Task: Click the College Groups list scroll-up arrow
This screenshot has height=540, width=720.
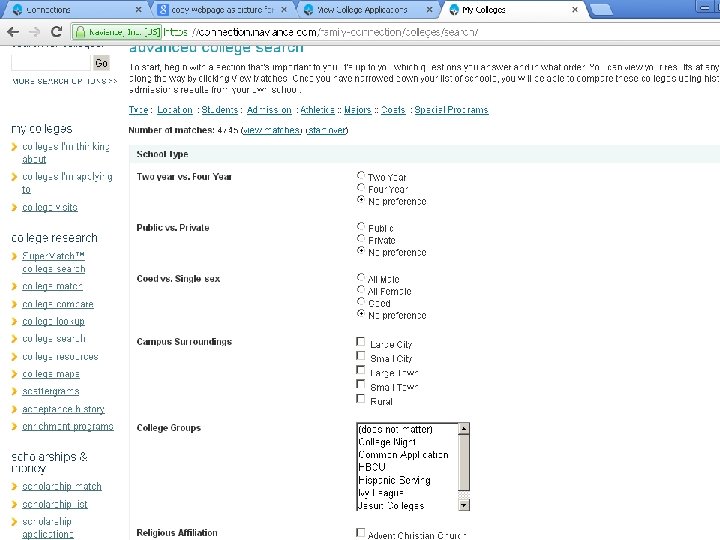Action: pos(464,428)
